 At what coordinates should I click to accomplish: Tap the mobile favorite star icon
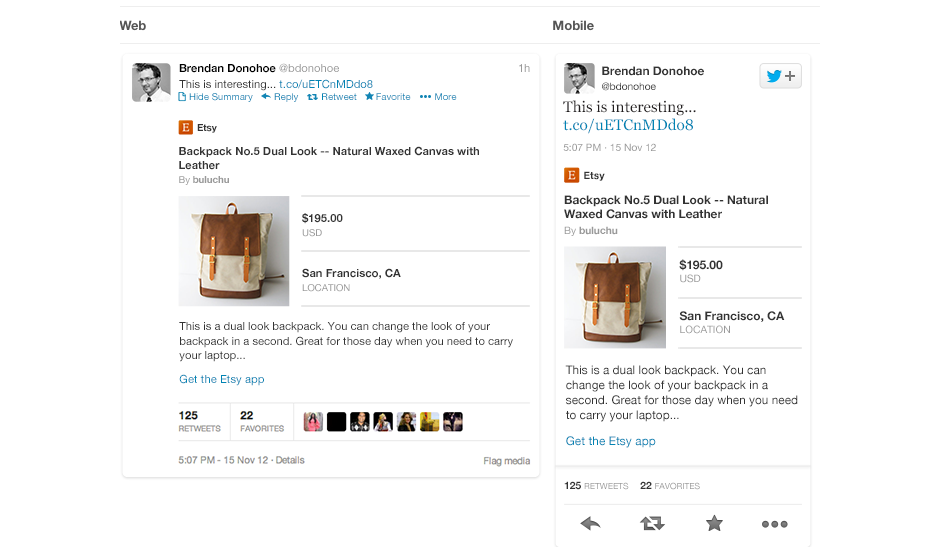pos(714,523)
